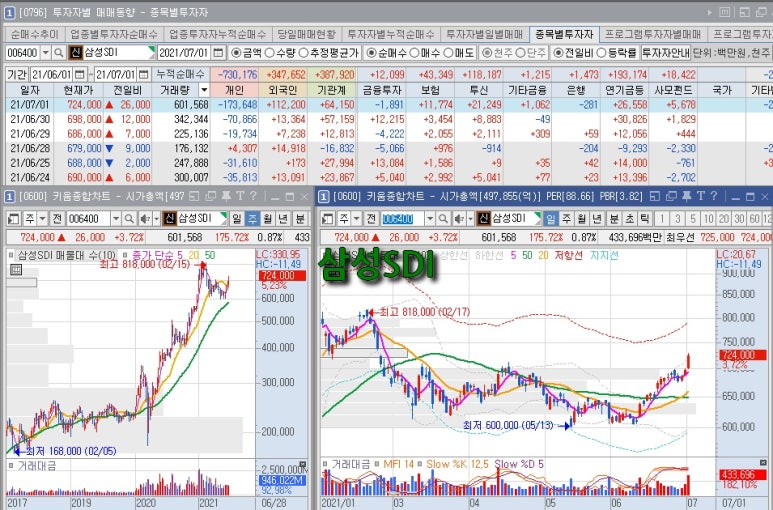Select the 금액 radio button
The image size is (773, 510).
[x=236, y=52]
